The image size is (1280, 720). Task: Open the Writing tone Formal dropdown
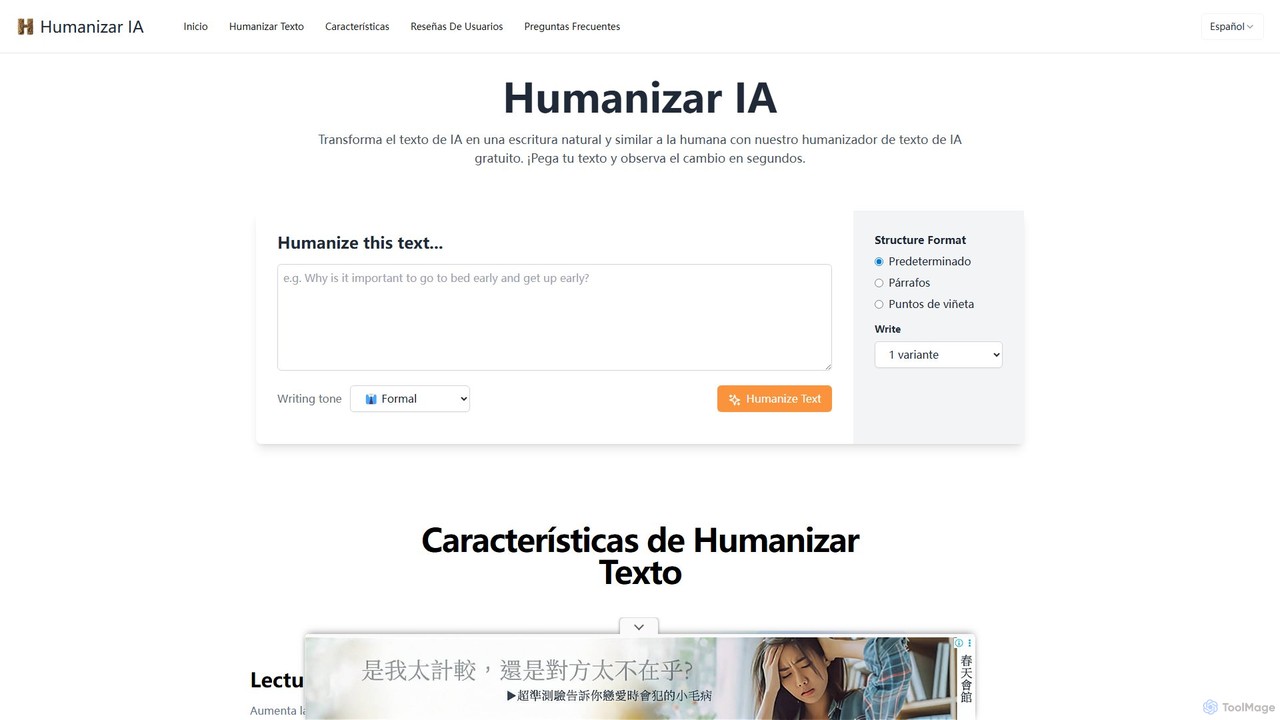click(410, 399)
